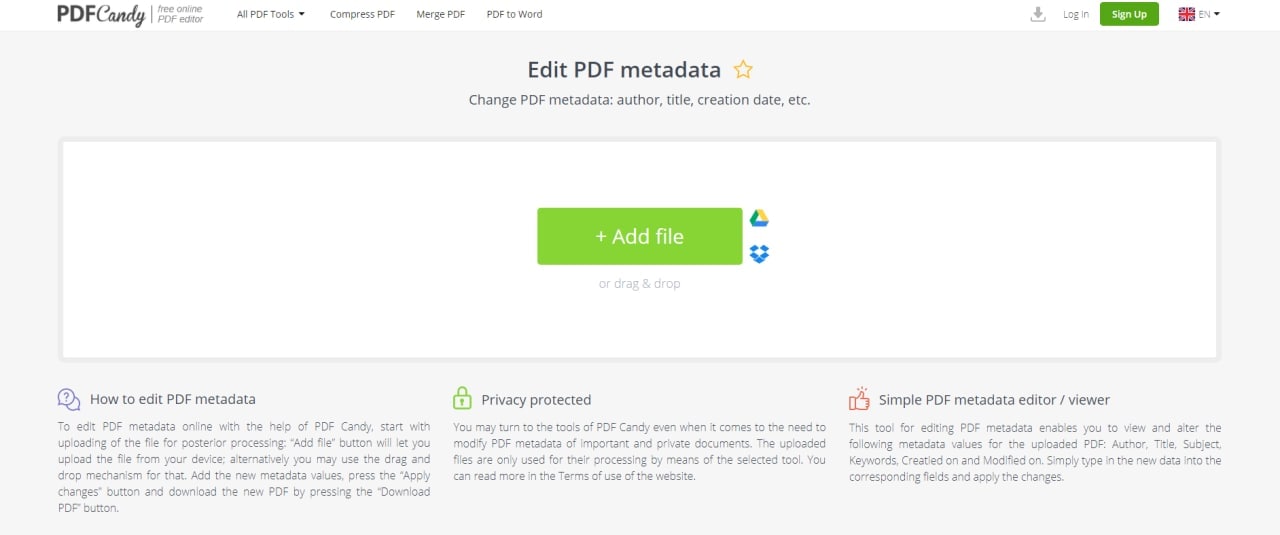The width and height of the screenshot is (1280, 535).
Task: Add page to favorites with star icon
Action: pyautogui.click(x=743, y=70)
